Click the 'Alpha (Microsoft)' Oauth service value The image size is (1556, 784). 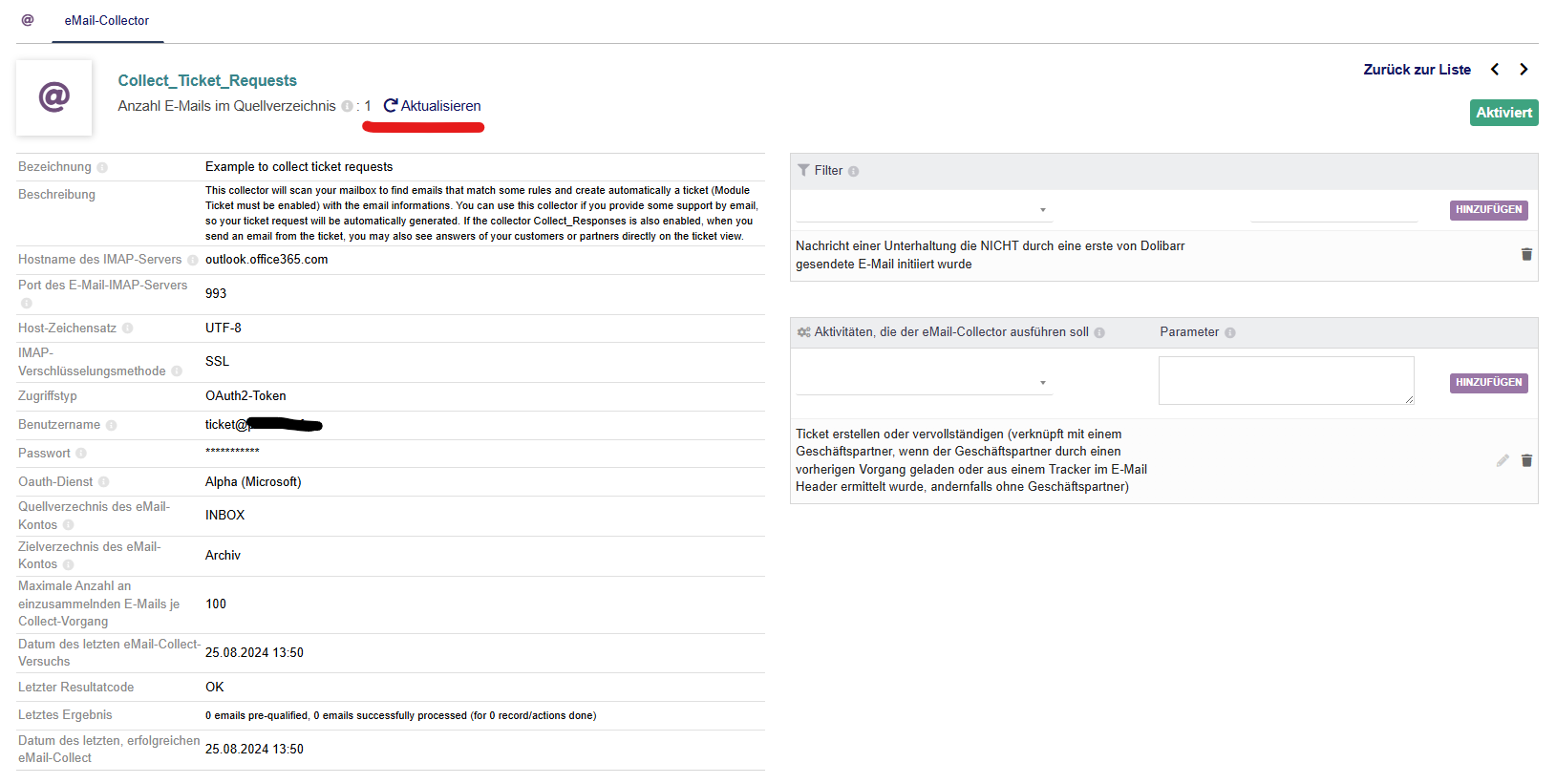(253, 481)
